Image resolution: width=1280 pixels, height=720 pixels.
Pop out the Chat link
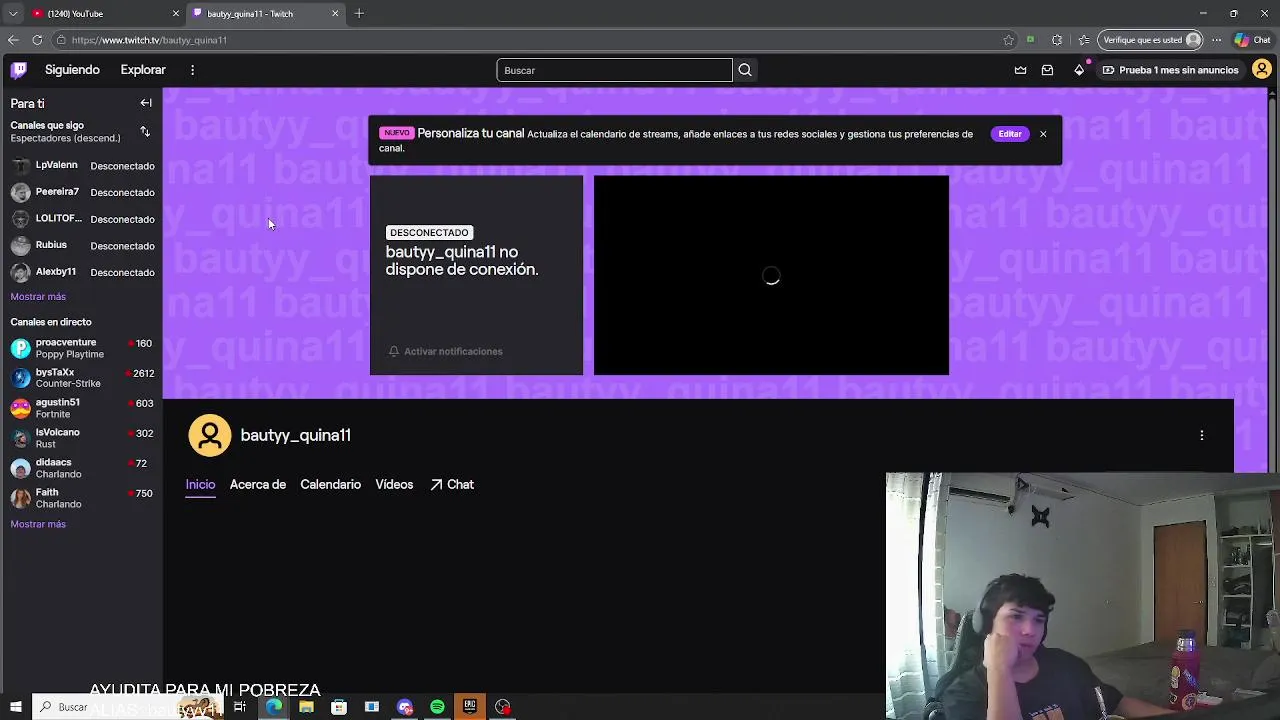tap(452, 484)
